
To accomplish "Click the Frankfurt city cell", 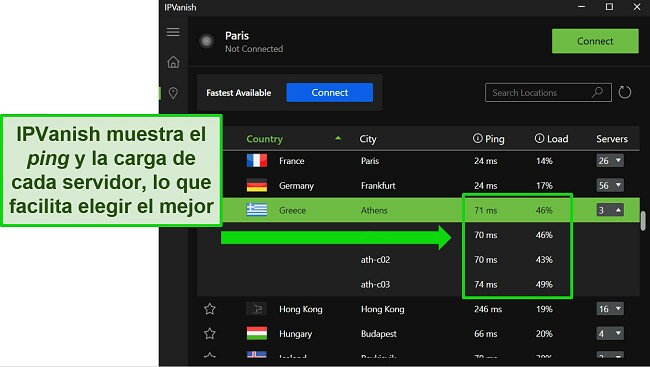I will [378, 186].
